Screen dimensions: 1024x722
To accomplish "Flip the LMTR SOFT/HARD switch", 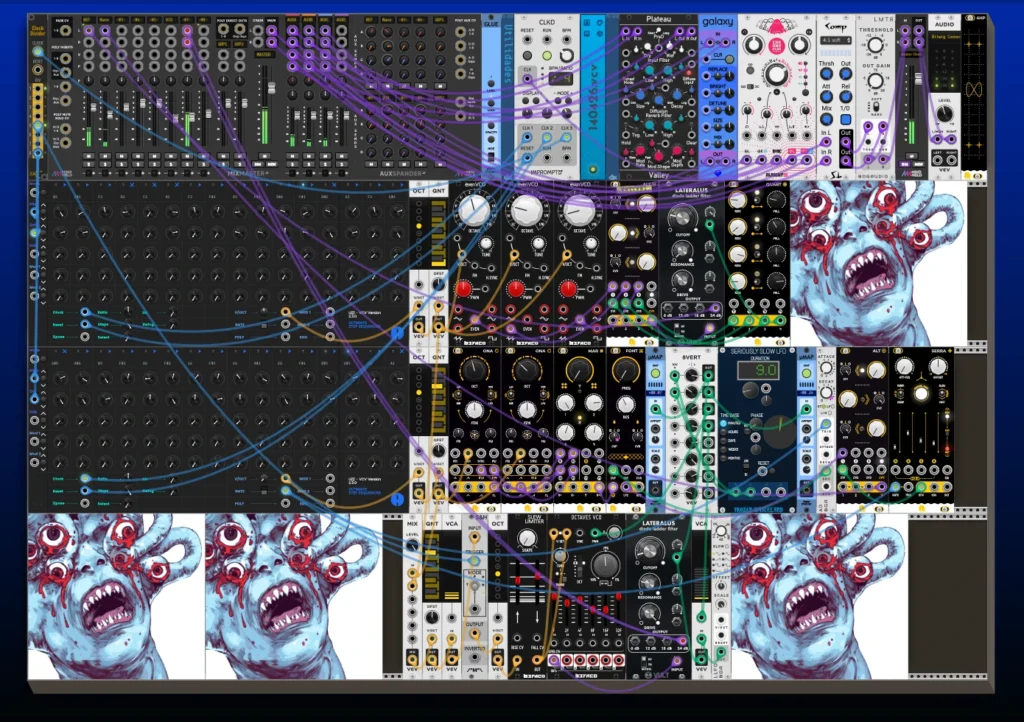I will coord(876,107).
